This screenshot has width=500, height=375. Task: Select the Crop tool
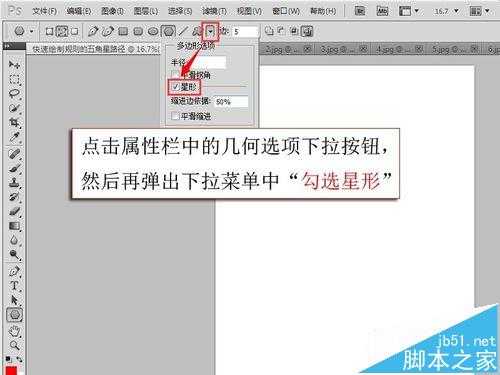tap(14, 123)
